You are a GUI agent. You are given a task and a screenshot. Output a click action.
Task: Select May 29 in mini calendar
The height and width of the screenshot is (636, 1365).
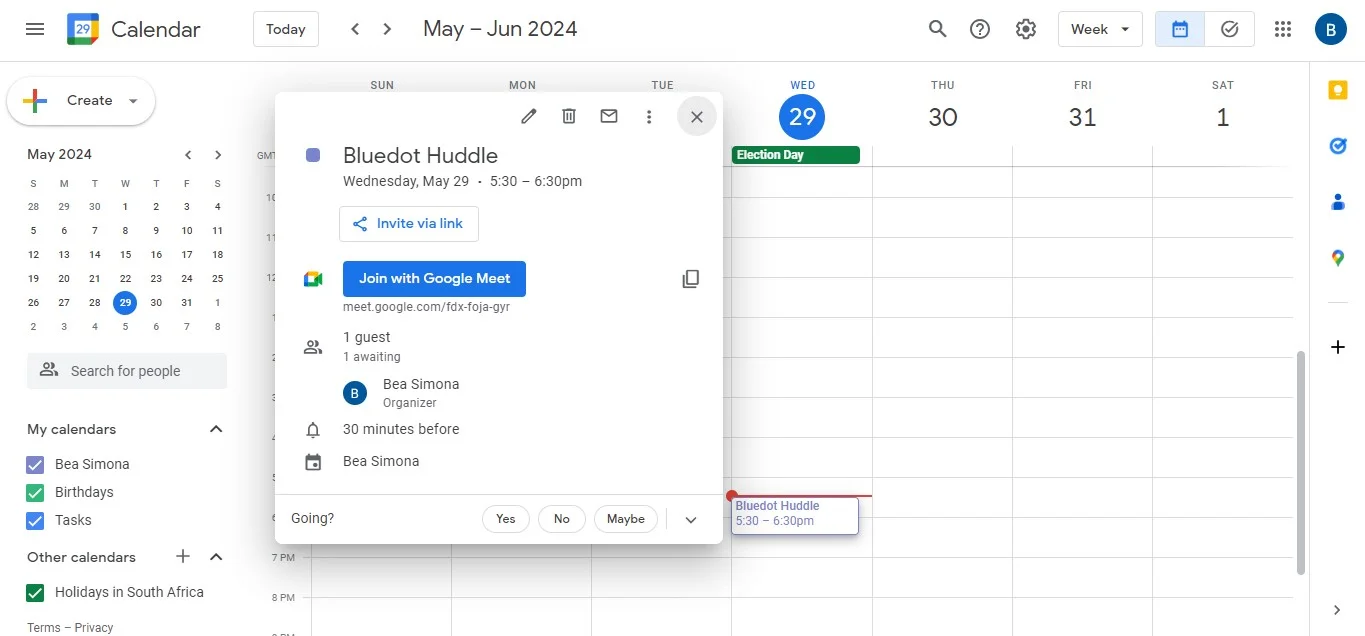pyautogui.click(x=125, y=303)
